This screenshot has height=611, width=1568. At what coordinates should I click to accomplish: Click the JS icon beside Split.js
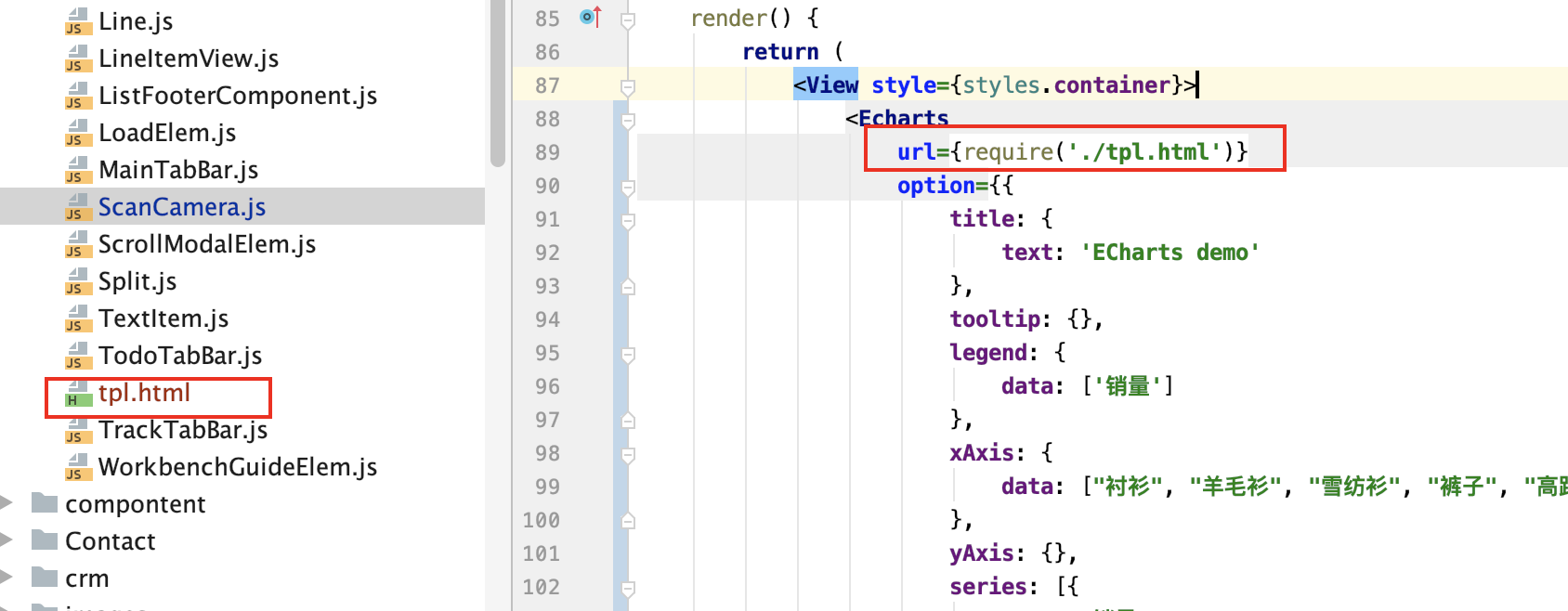pos(78,282)
